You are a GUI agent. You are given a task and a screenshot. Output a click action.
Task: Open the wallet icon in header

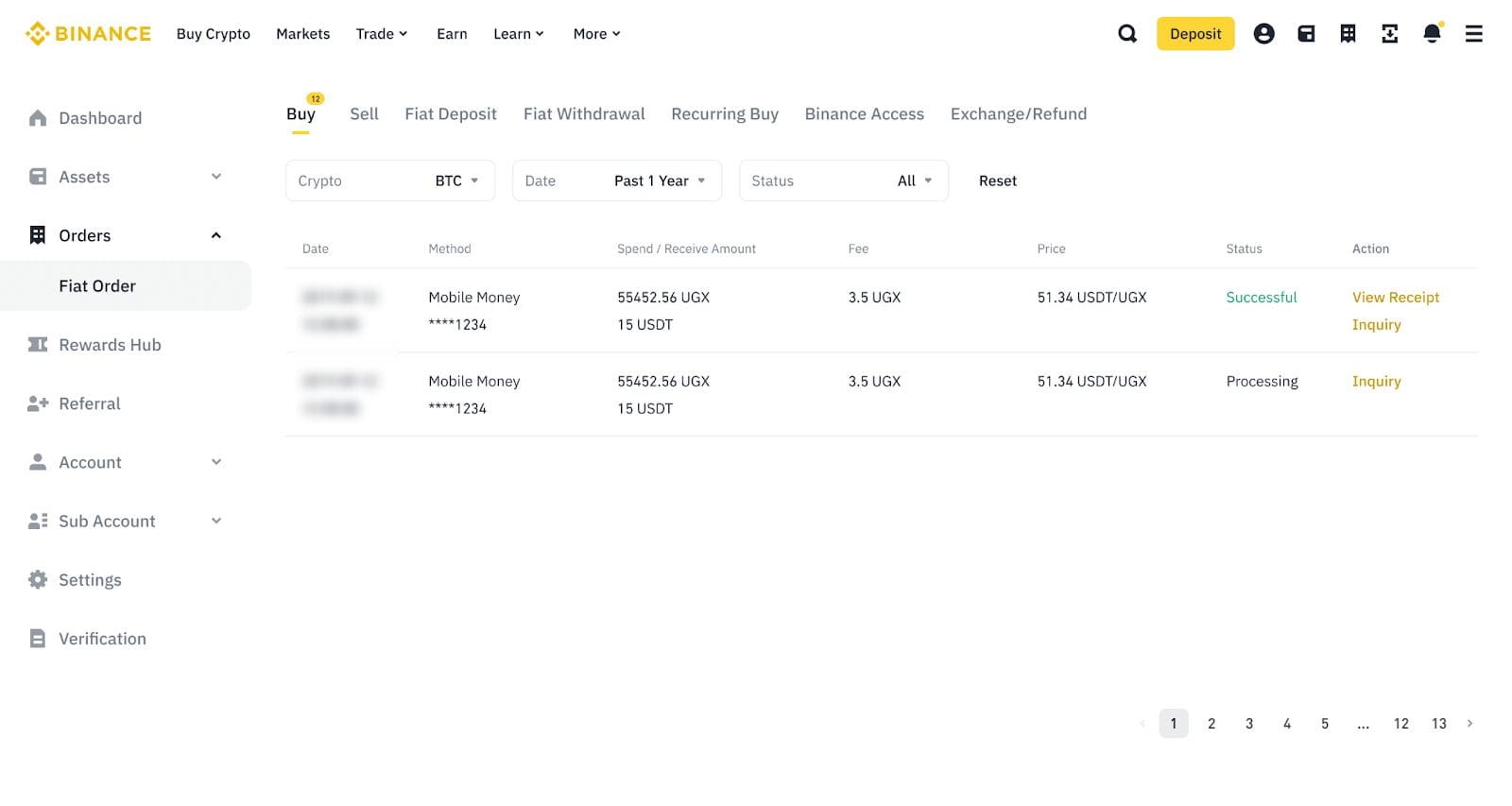tap(1306, 34)
